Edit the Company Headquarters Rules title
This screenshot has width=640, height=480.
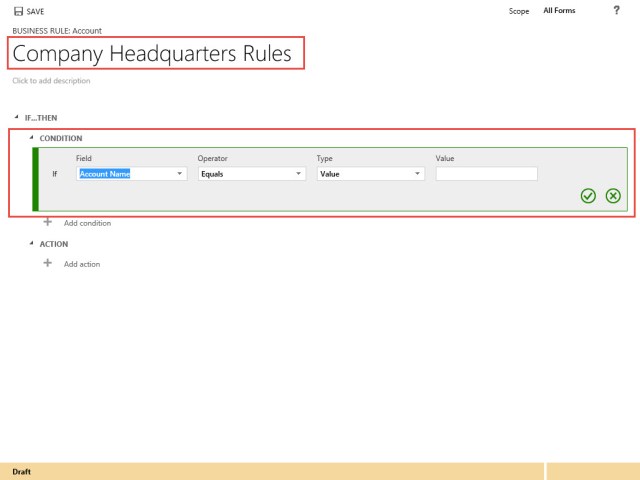(x=152, y=54)
